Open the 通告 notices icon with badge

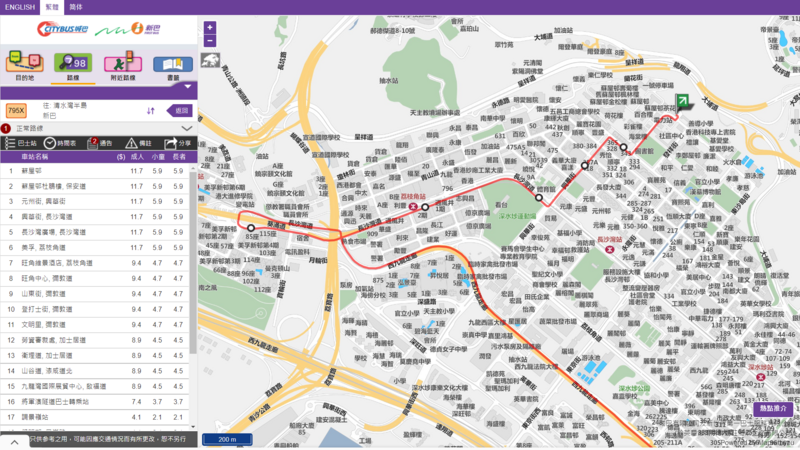pos(93,144)
